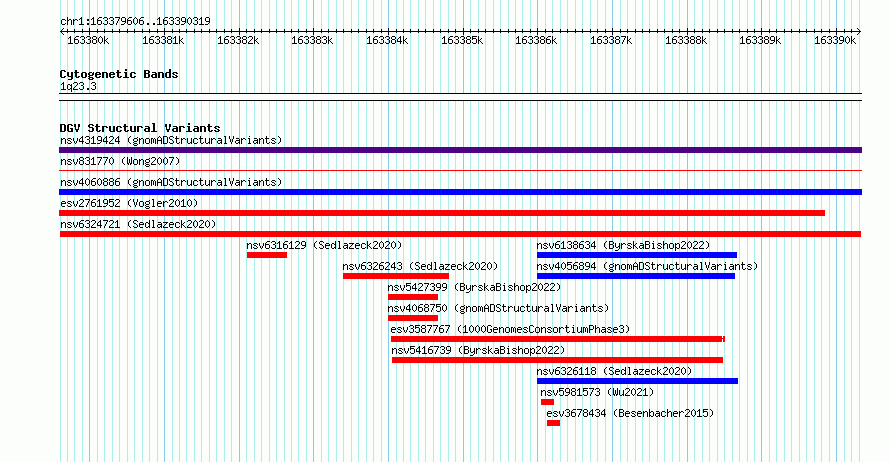
Task: Select the long red esv3587767 bar
Action: pos(558,339)
